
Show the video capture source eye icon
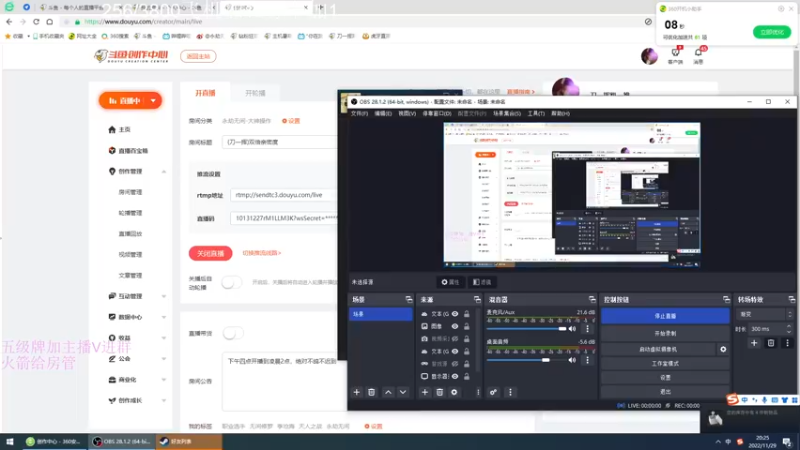pyautogui.click(x=455, y=338)
